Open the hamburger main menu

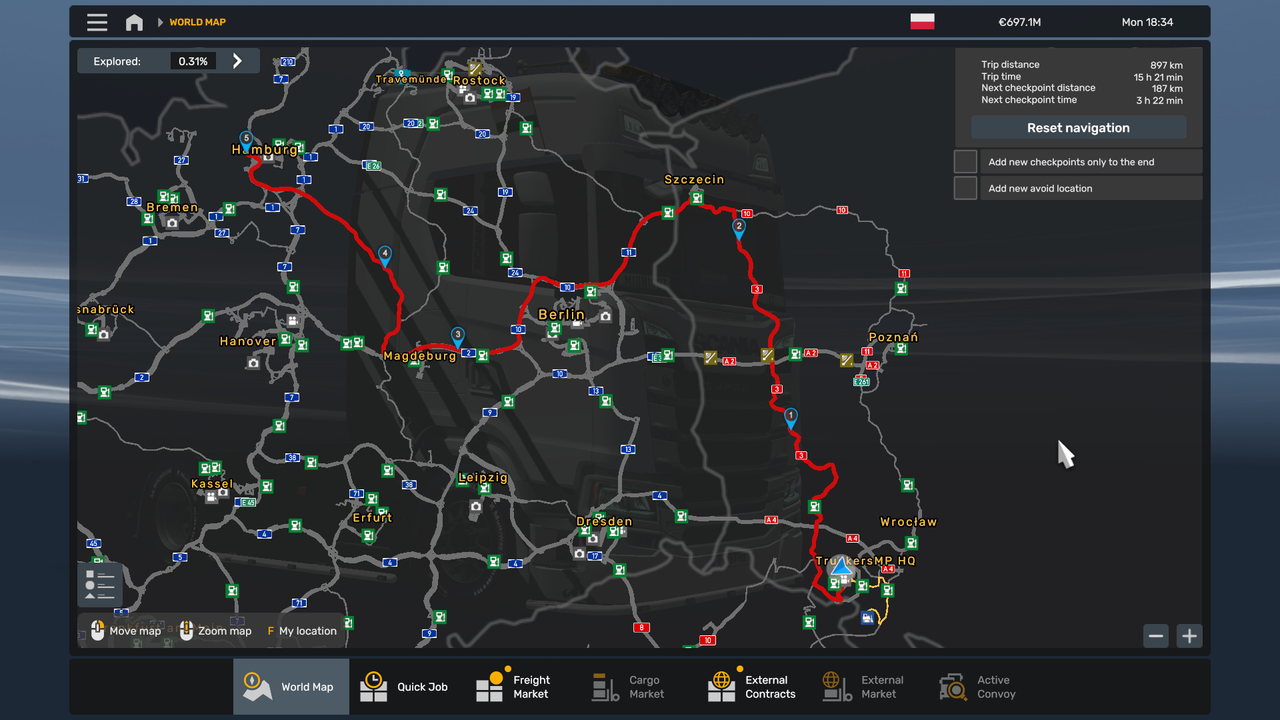pyautogui.click(x=97, y=22)
